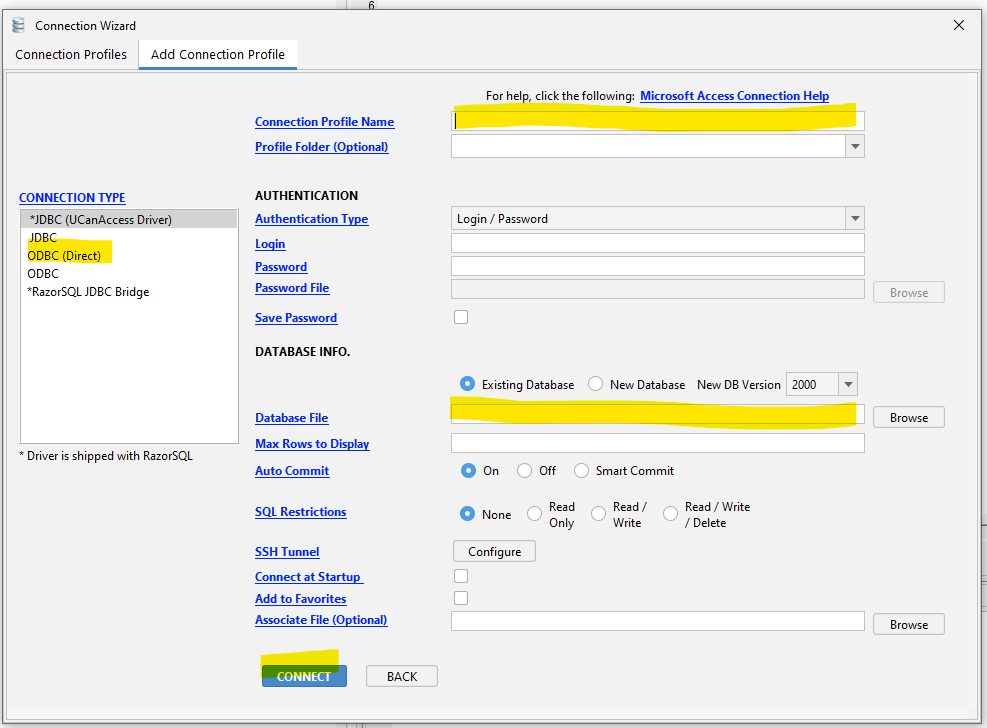Click Browse next to Associate File
Image resolution: width=987 pixels, height=728 pixels.
(909, 624)
